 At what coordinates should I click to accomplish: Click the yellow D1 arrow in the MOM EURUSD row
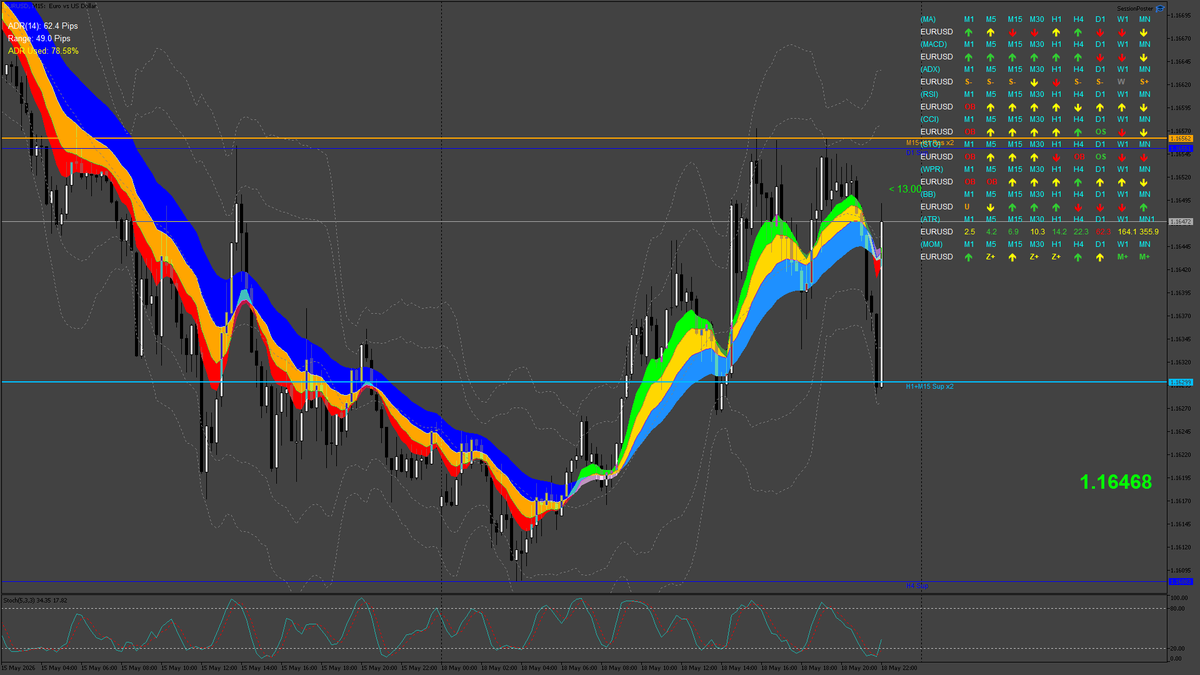1100,257
